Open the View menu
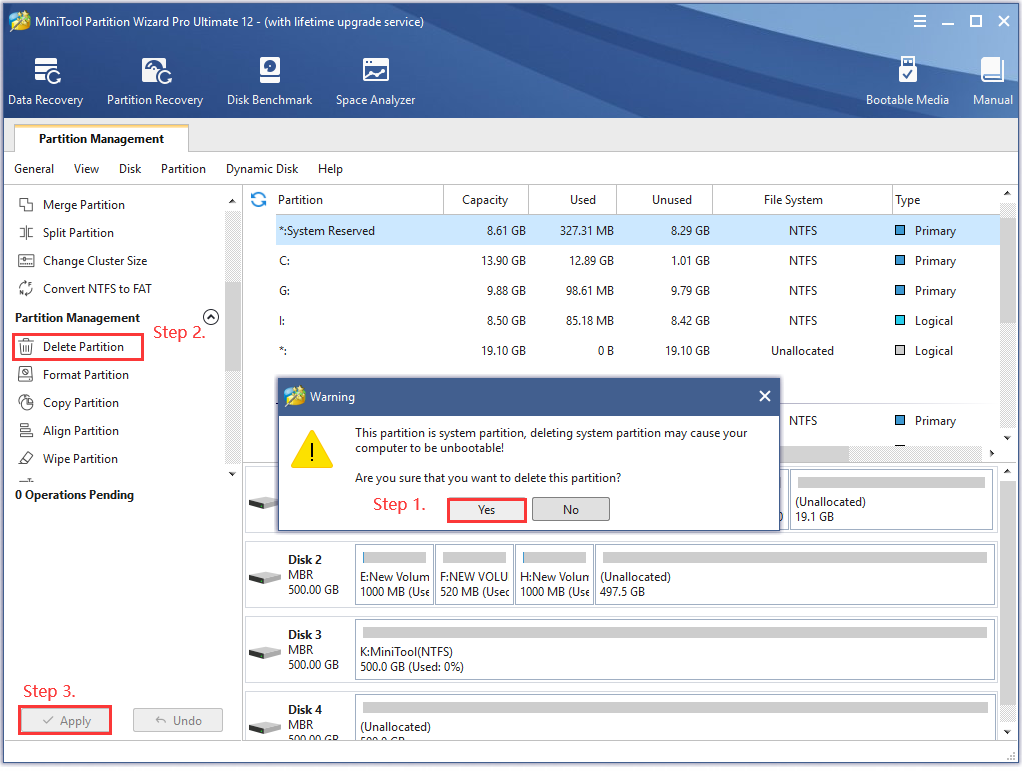 click(x=86, y=169)
